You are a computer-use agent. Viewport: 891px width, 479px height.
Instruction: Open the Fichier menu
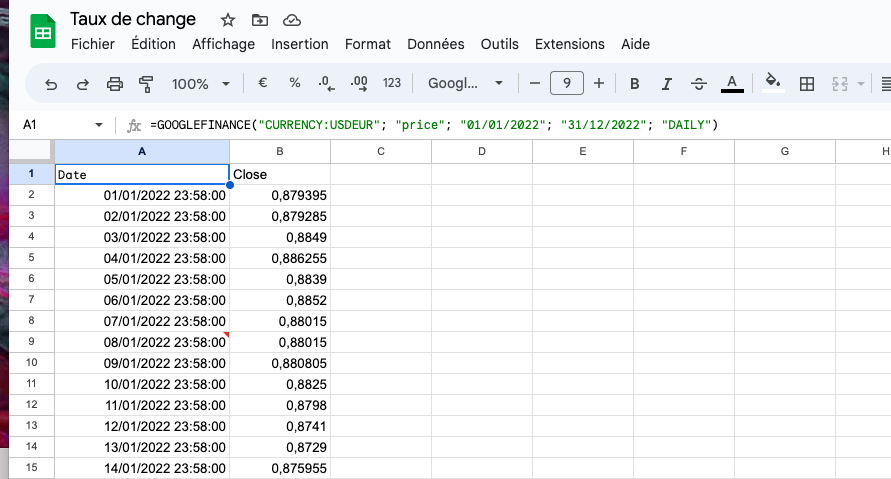[x=93, y=44]
